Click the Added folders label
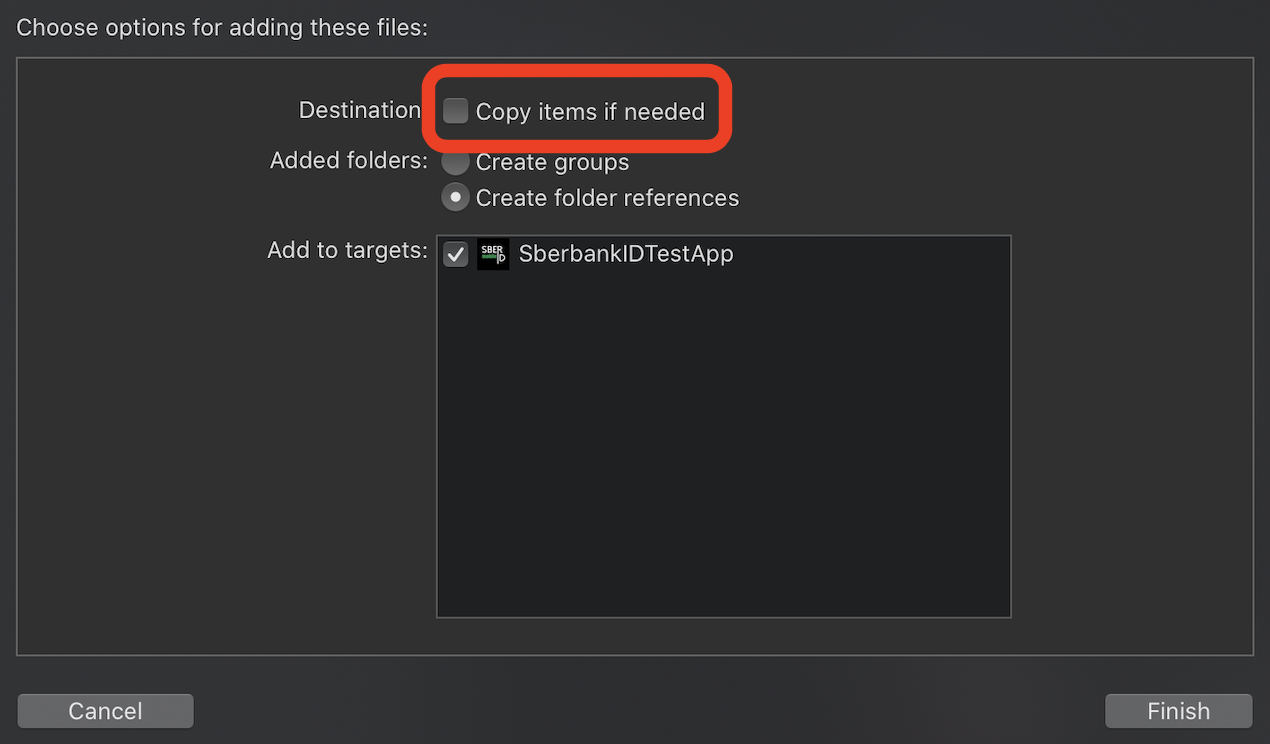This screenshot has height=744, width=1270. [349, 160]
